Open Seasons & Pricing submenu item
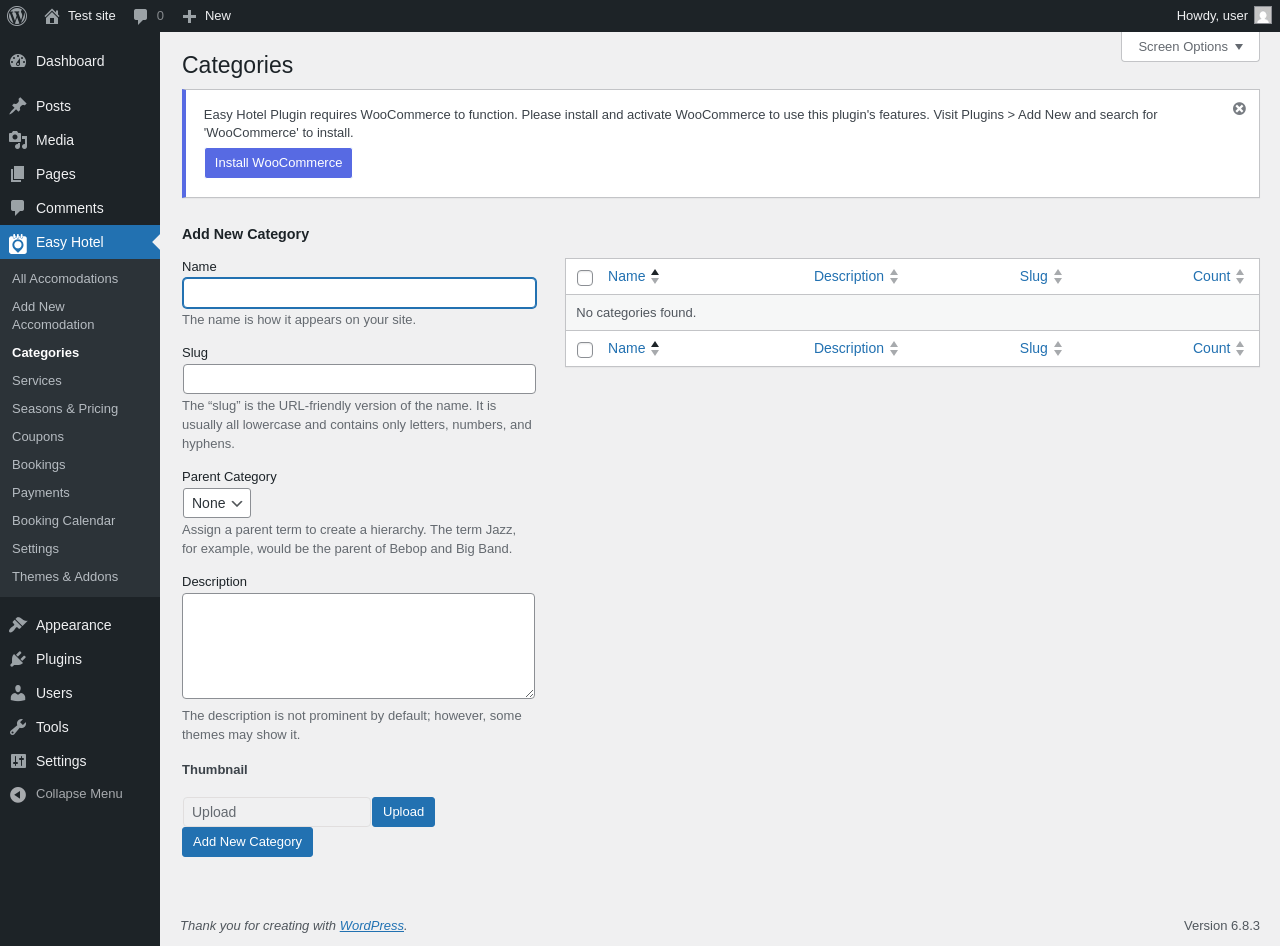Image resolution: width=1280 pixels, height=946 pixels. pos(65,408)
